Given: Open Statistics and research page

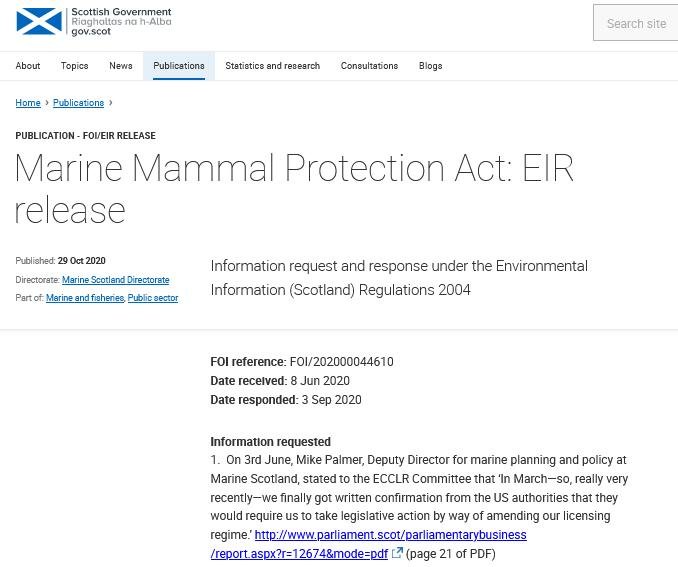Looking at the screenshot, I should click(x=272, y=66).
